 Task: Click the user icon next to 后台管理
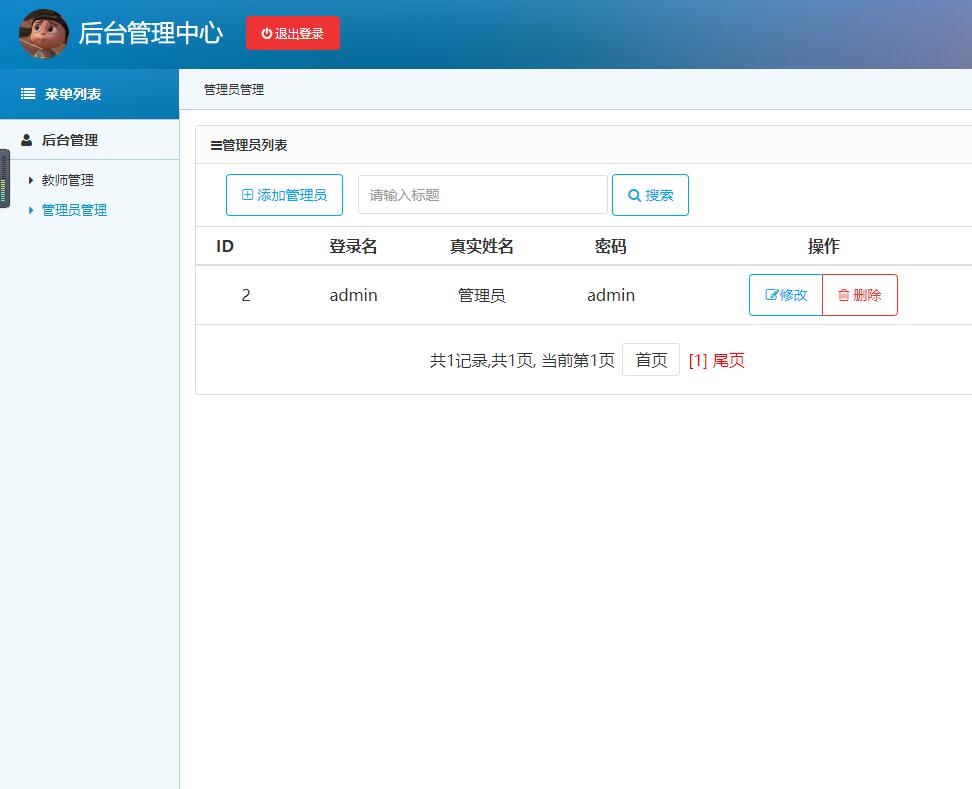[x=25, y=139]
